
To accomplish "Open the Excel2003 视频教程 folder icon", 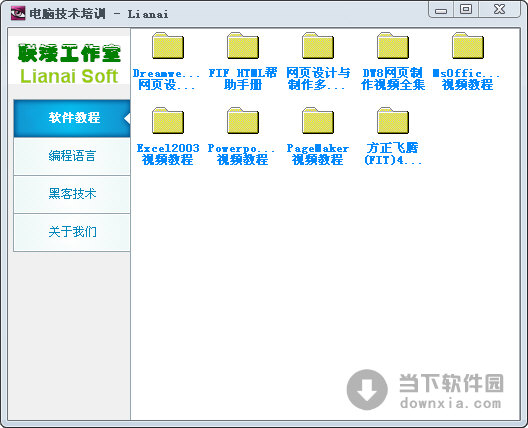I will point(168,121).
